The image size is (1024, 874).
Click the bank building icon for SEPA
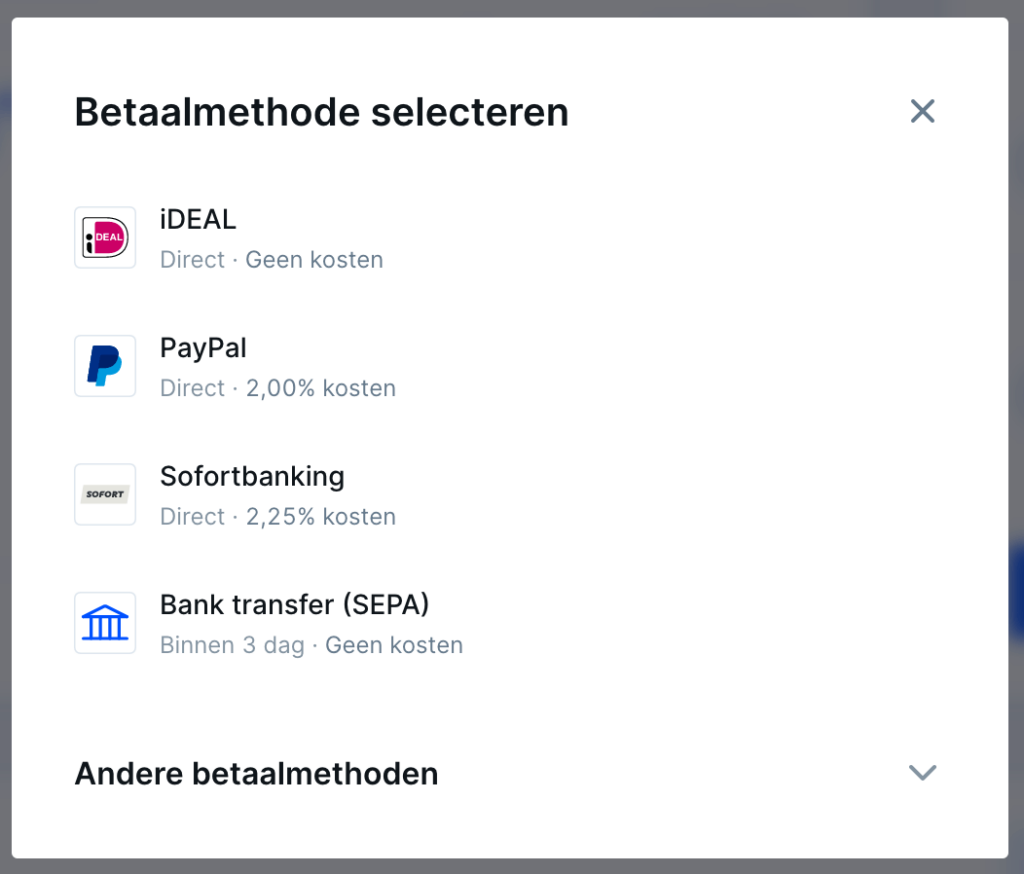click(104, 623)
